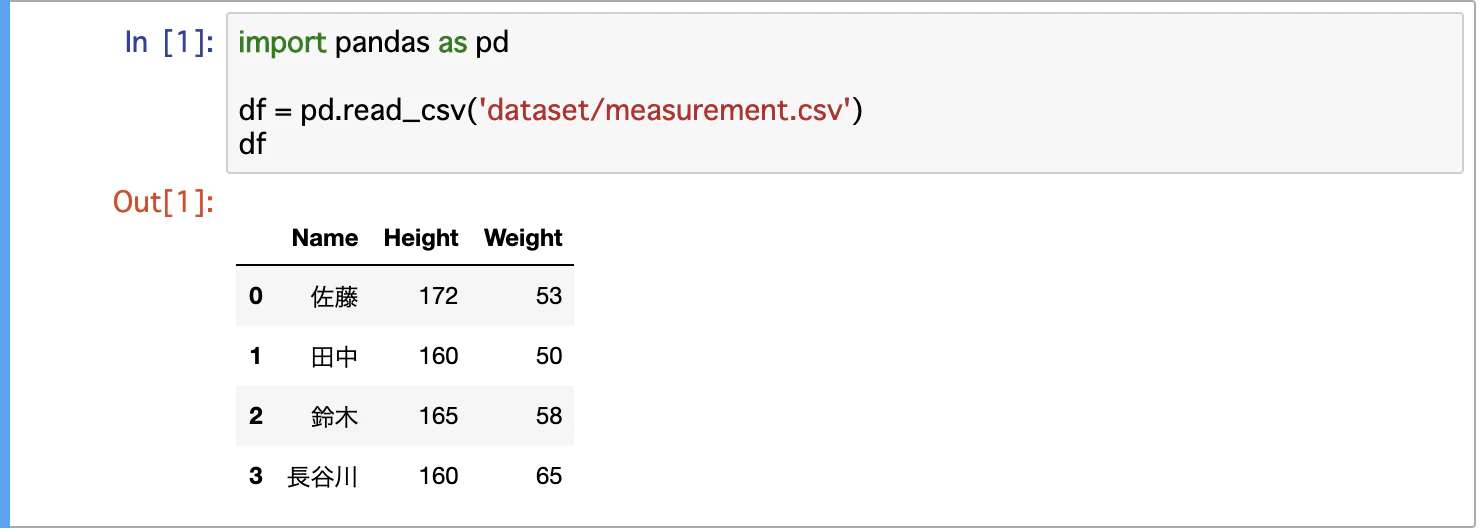Click the weight value 58

tap(549, 416)
